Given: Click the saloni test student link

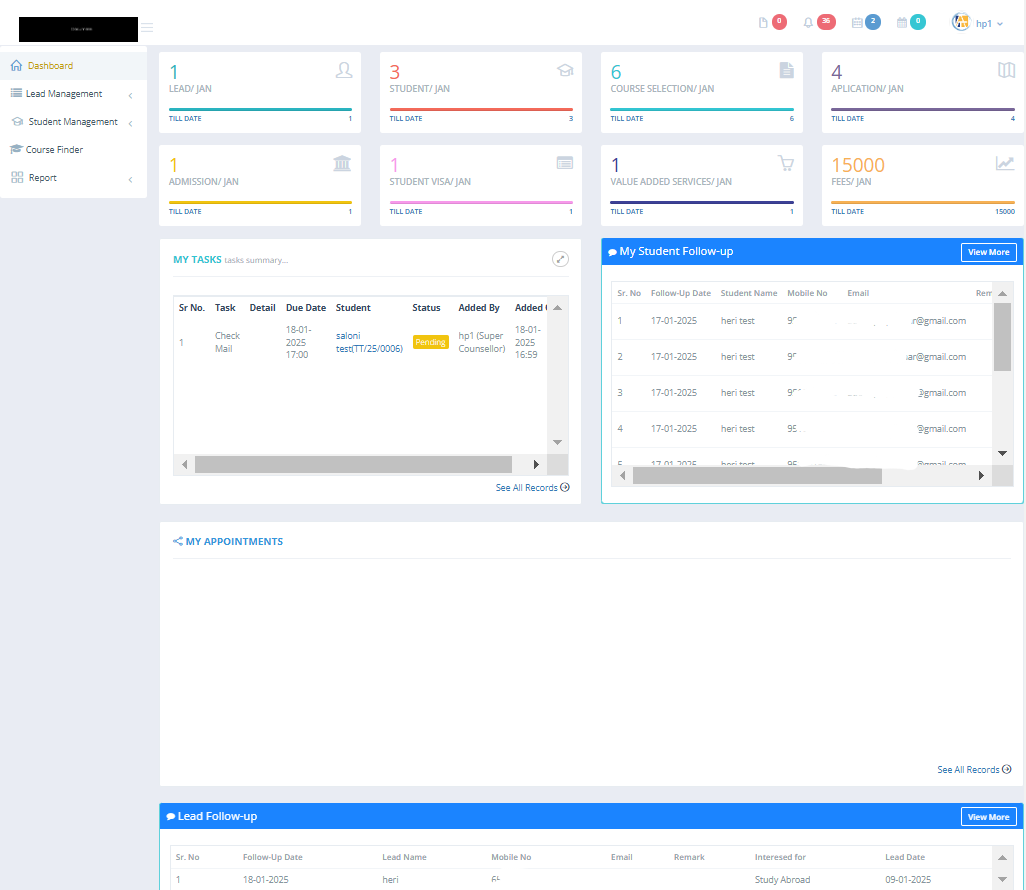Looking at the screenshot, I should pos(369,342).
